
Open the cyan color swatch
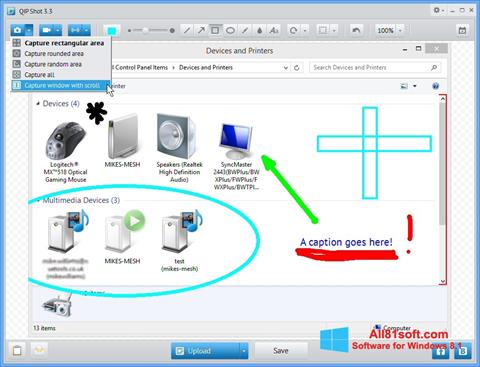tap(112, 31)
